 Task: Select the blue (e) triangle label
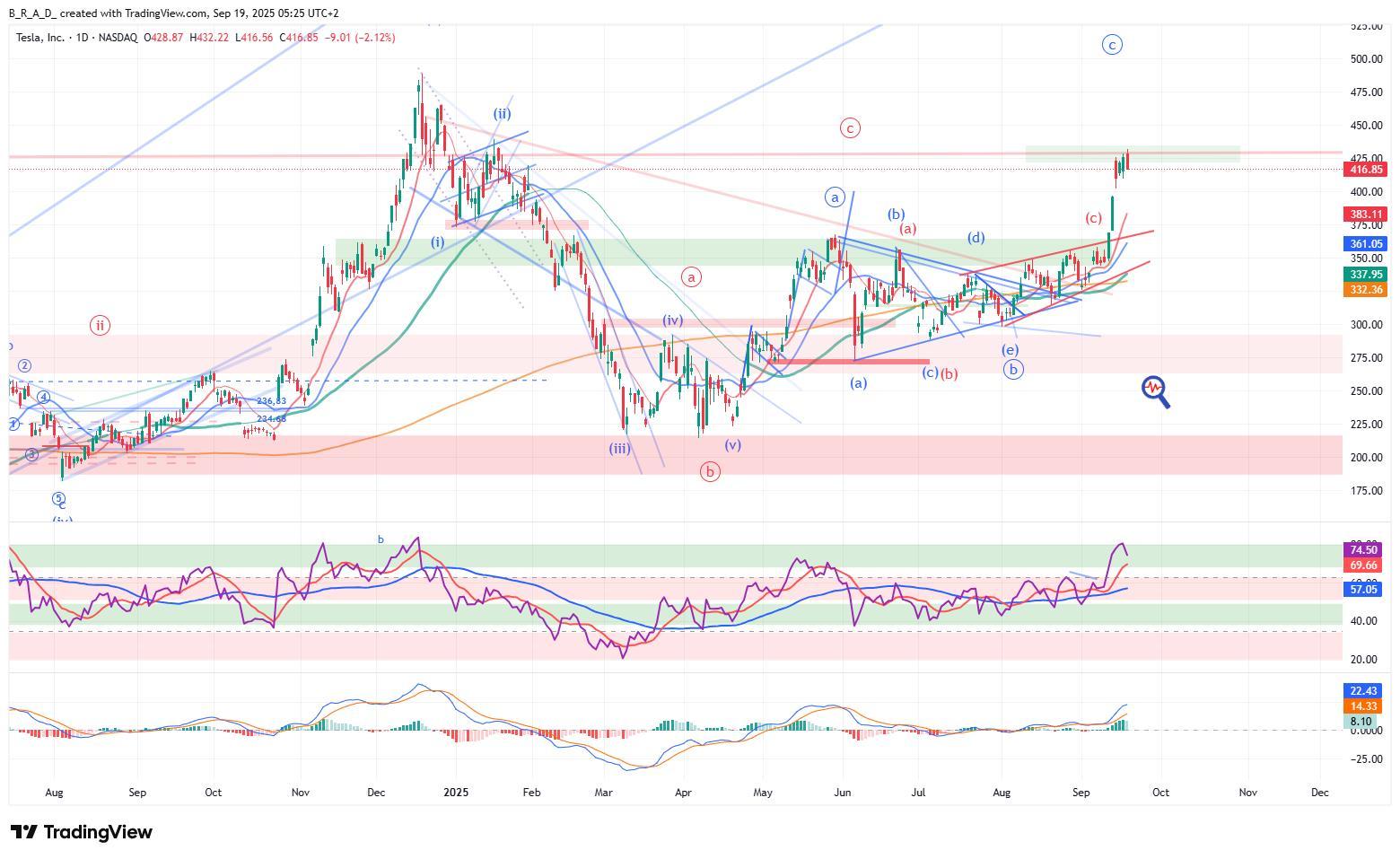click(x=1010, y=350)
